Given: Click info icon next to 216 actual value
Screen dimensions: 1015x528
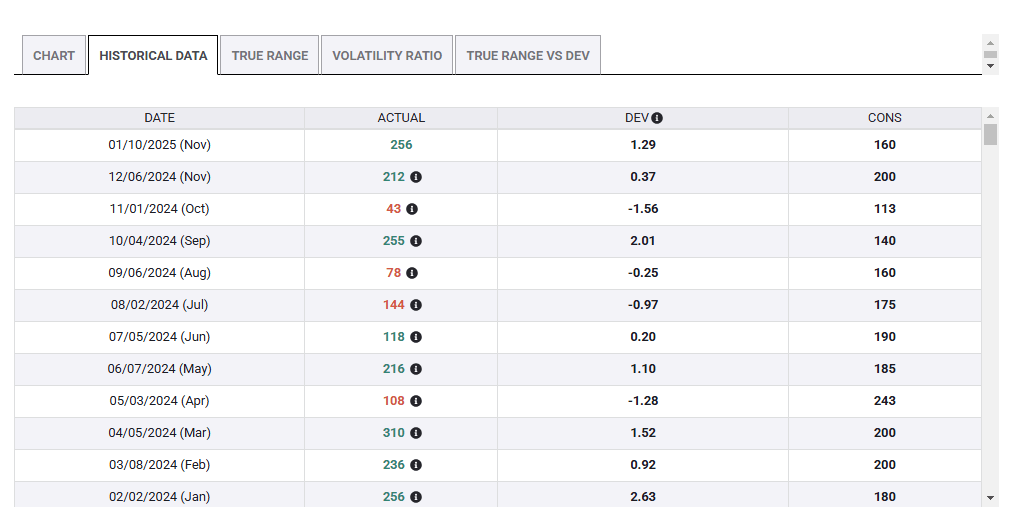Looking at the screenshot, I should (x=416, y=369).
